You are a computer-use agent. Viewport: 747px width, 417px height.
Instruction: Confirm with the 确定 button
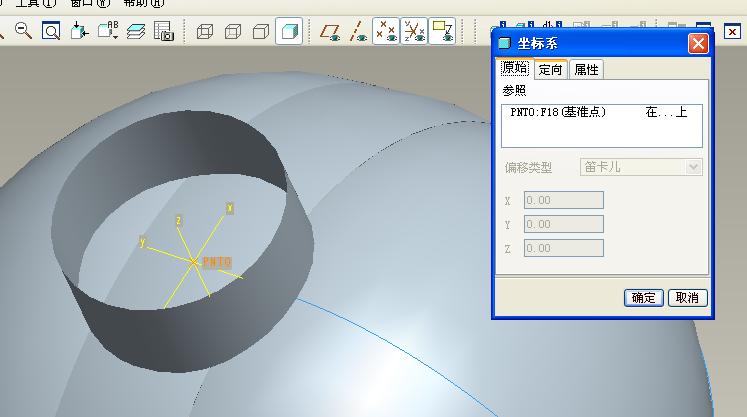tap(644, 298)
